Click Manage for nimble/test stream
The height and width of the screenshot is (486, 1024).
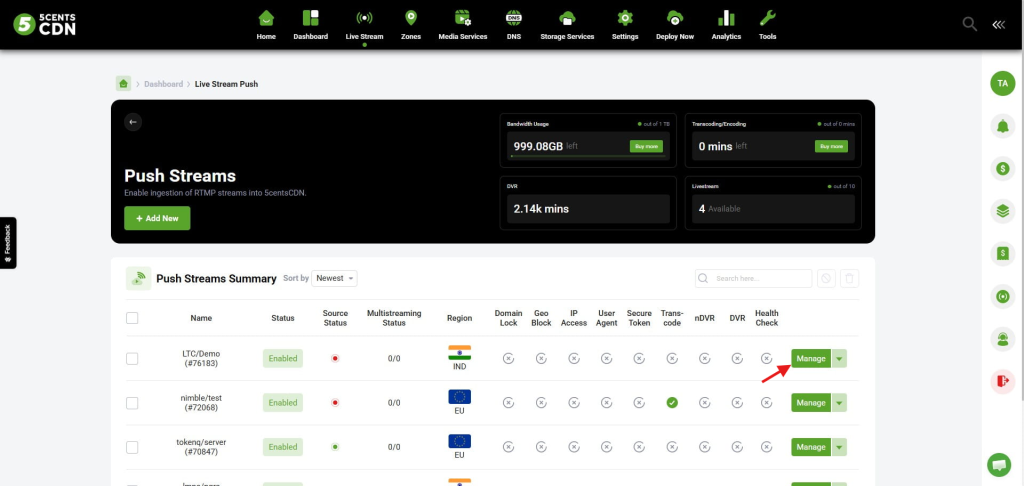pos(811,403)
